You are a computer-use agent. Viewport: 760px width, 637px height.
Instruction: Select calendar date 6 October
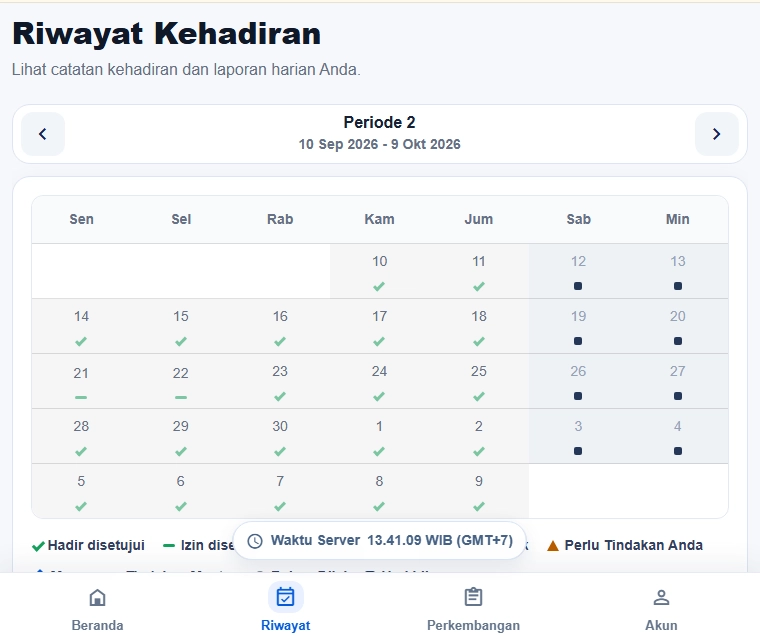181,491
